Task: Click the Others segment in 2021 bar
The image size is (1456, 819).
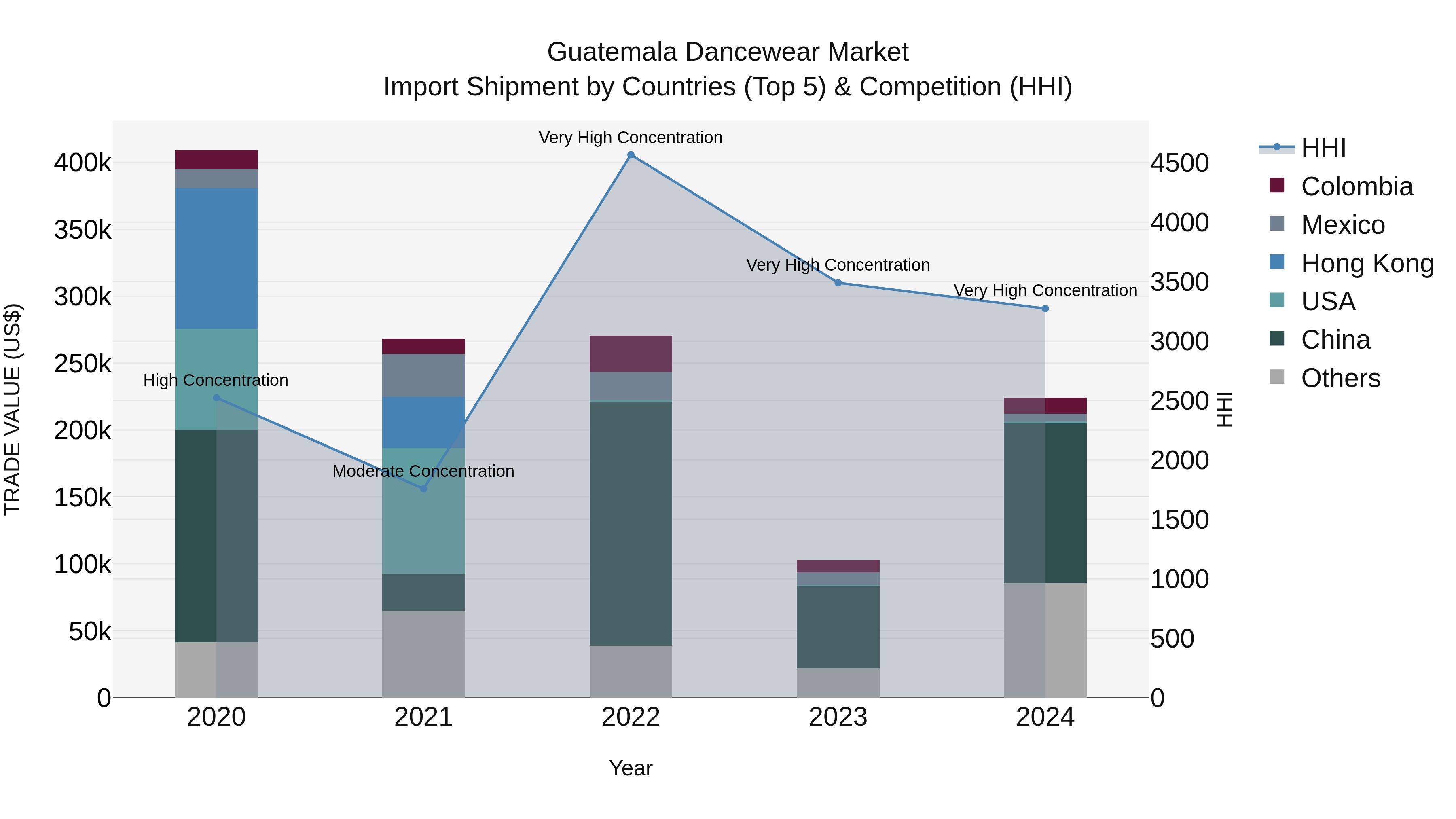Action: [x=423, y=654]
